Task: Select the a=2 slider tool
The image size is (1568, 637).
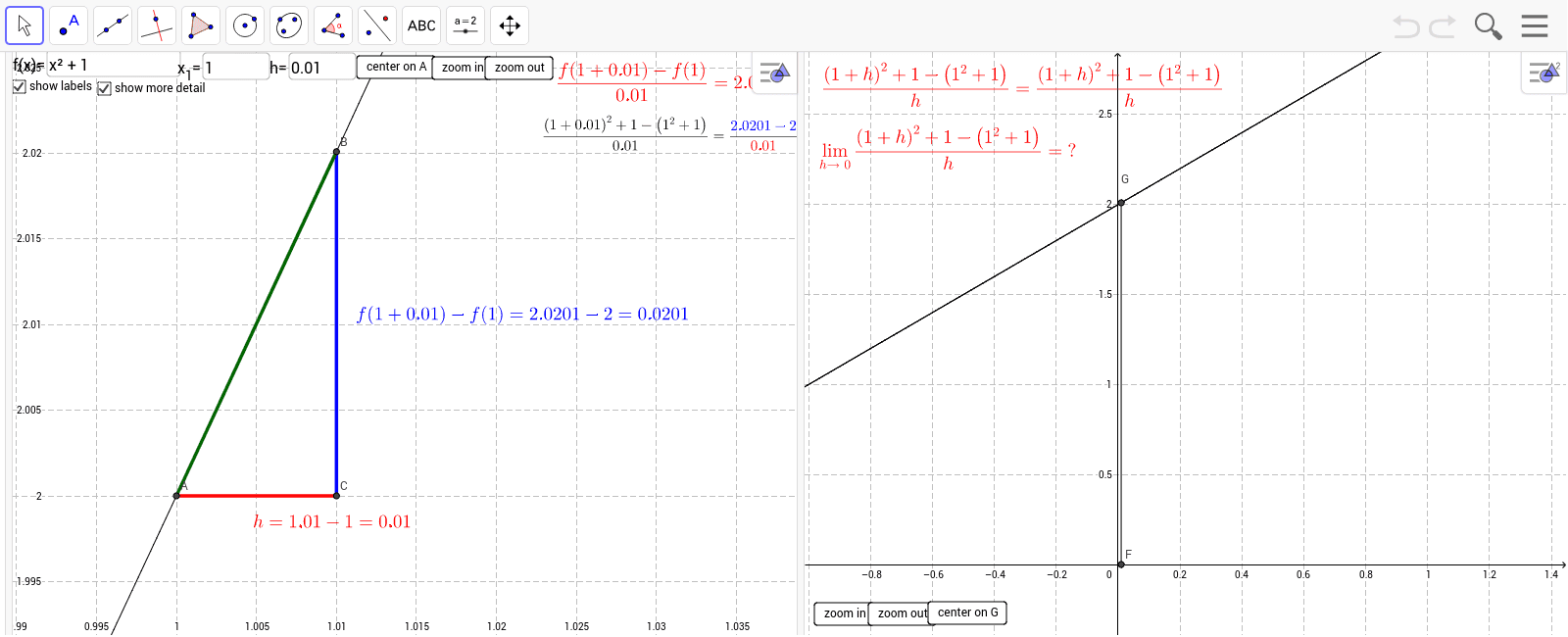Action: click(465, 25)
